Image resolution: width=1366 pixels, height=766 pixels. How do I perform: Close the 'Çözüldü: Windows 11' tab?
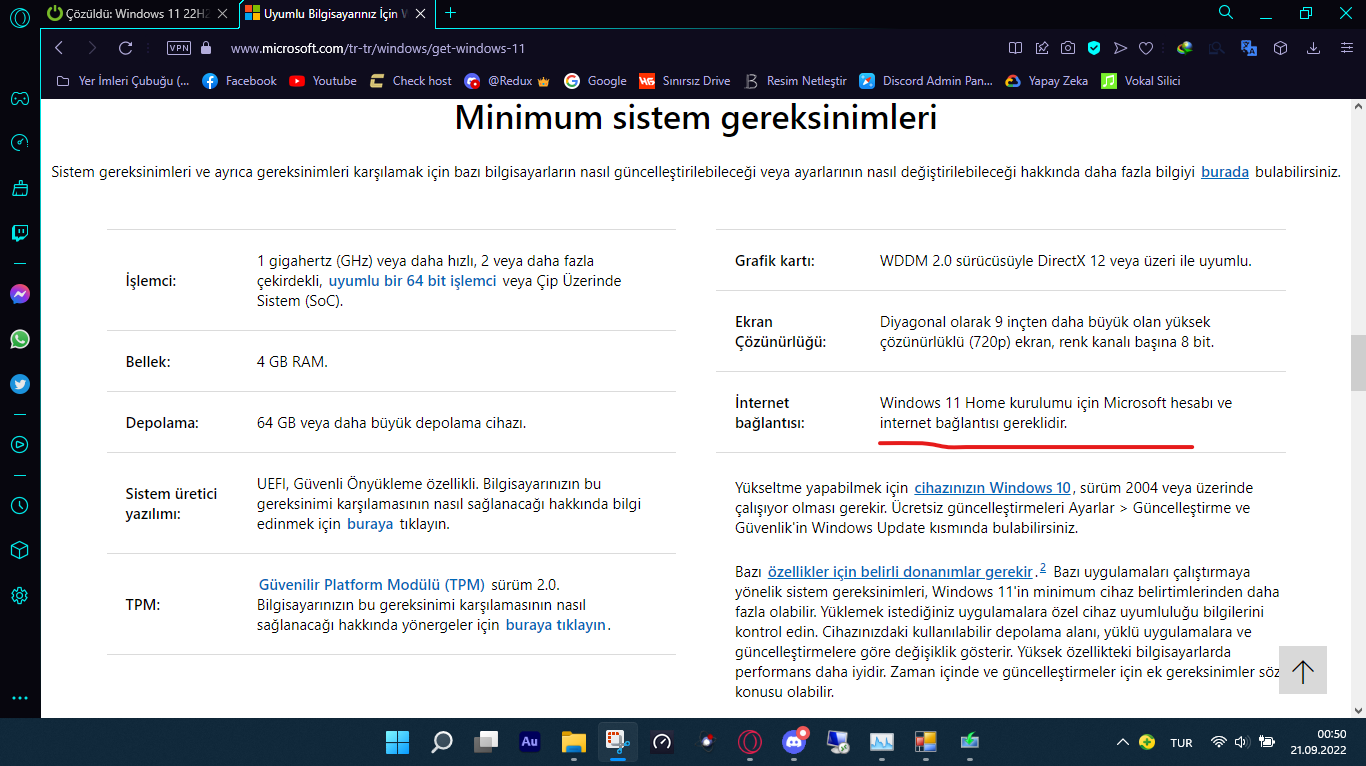coord(222,14)
